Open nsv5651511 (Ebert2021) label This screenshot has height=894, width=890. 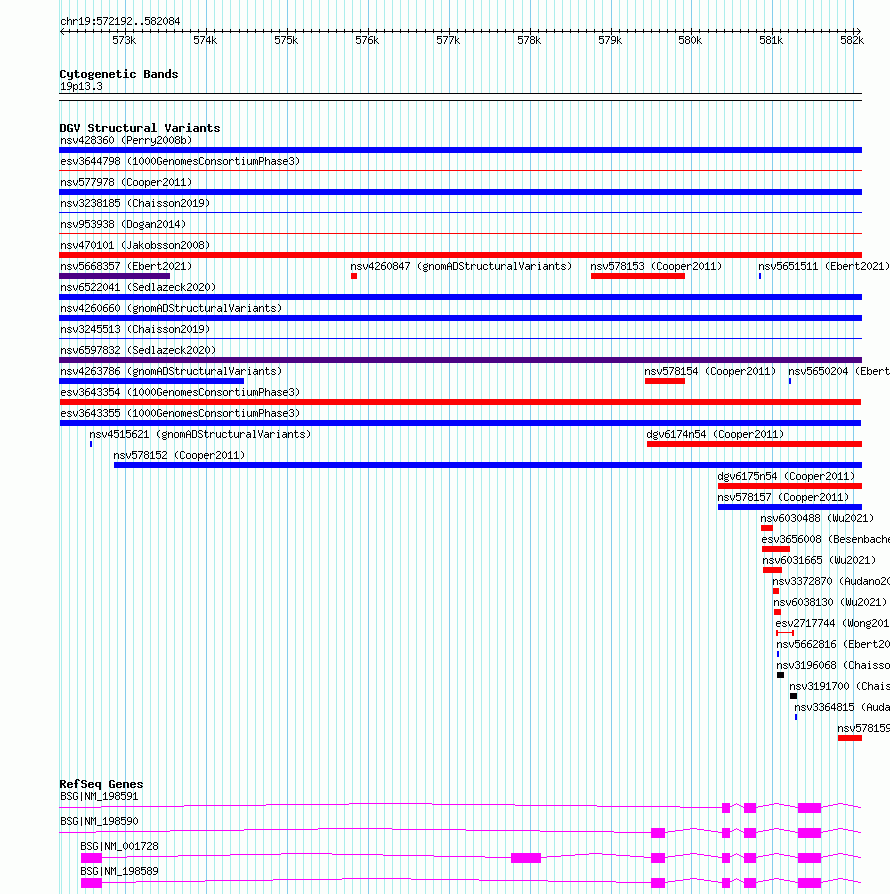click(824, 266)
